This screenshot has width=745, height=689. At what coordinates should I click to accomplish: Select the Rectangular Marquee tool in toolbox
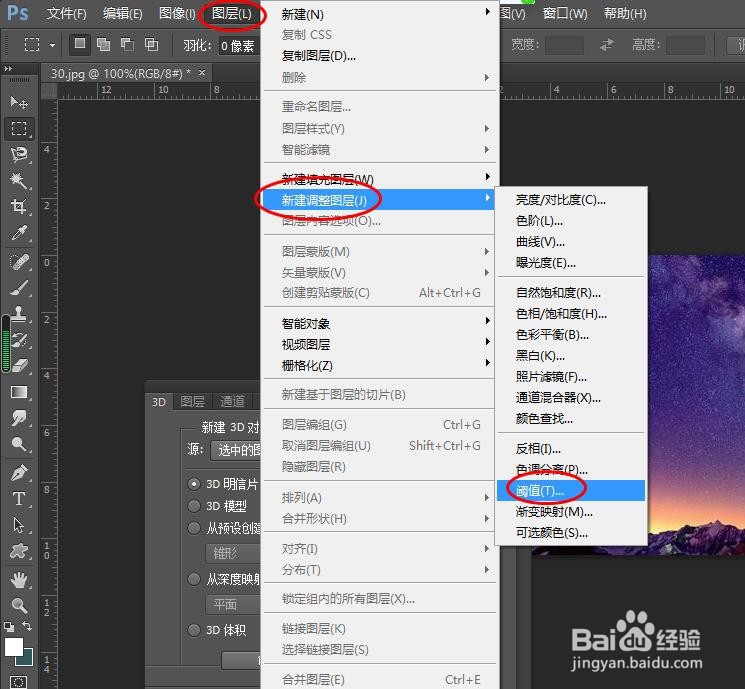click(x=19, y=128)
